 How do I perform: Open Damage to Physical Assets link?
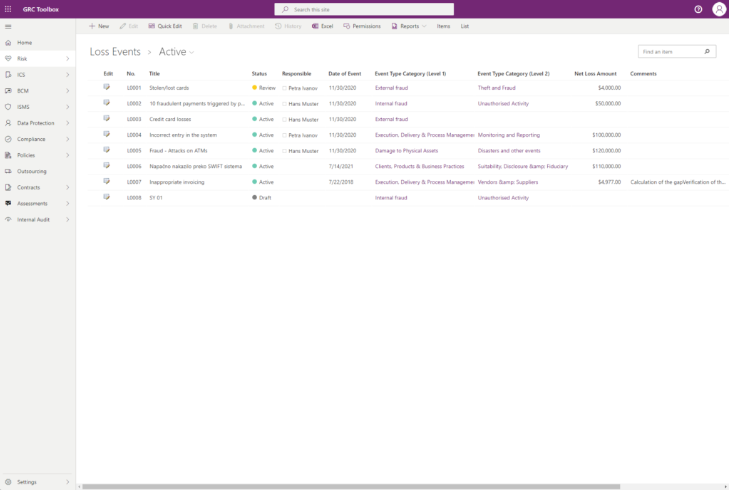[x=406, y=151]
